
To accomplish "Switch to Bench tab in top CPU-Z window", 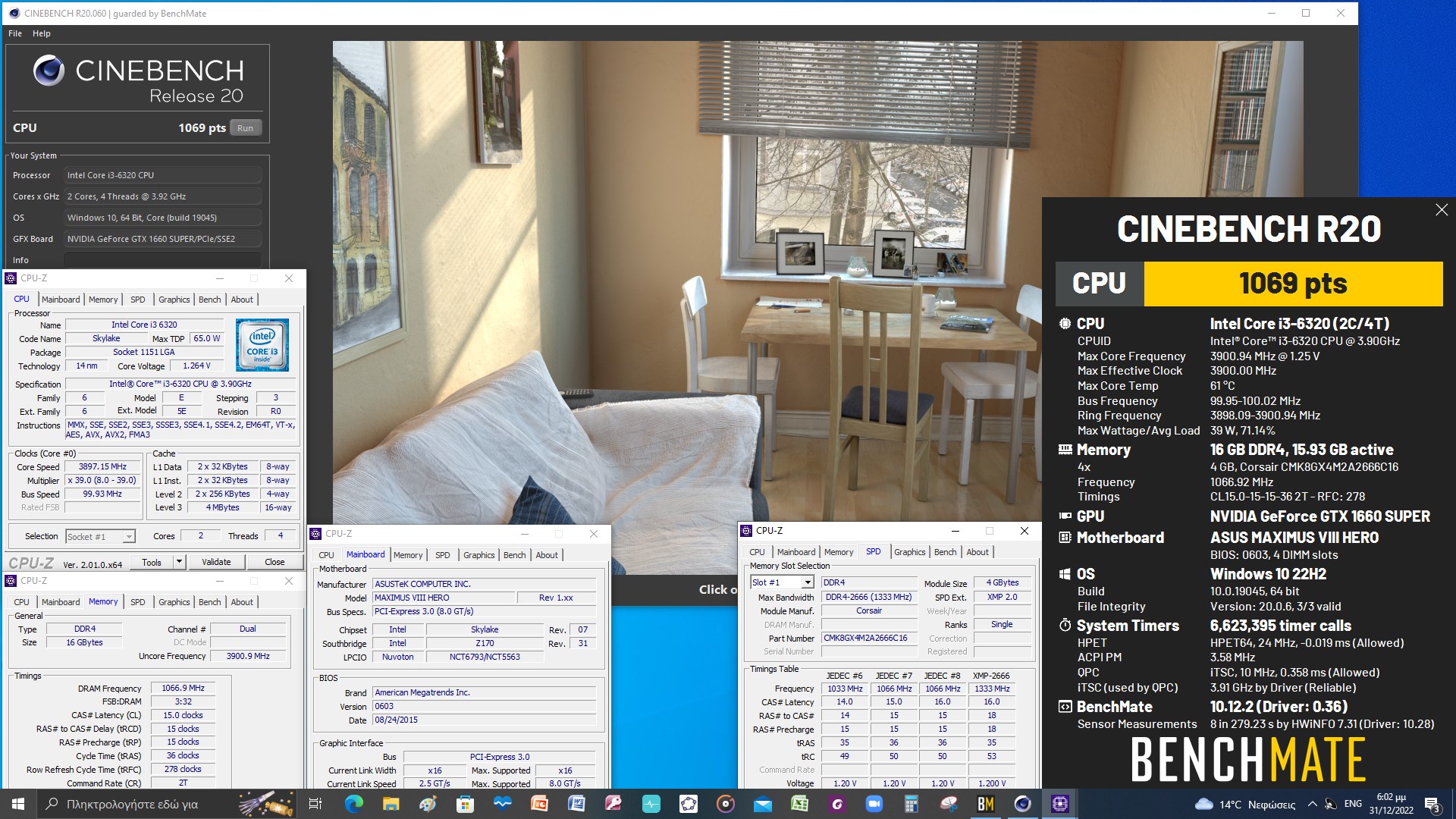I will click(x=210, y=300).
